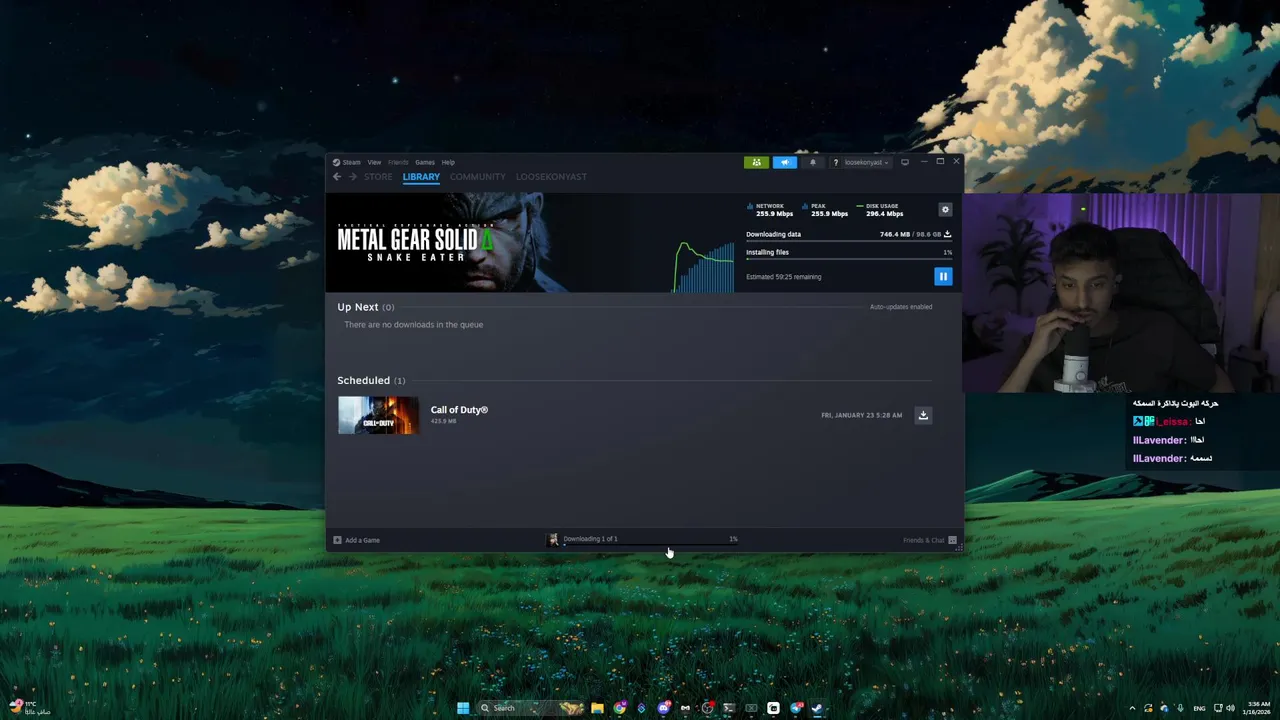Viewport: 1280px width, 720px height.
Task: Open Terminal from the taskbar
Action: pos(729,708)
